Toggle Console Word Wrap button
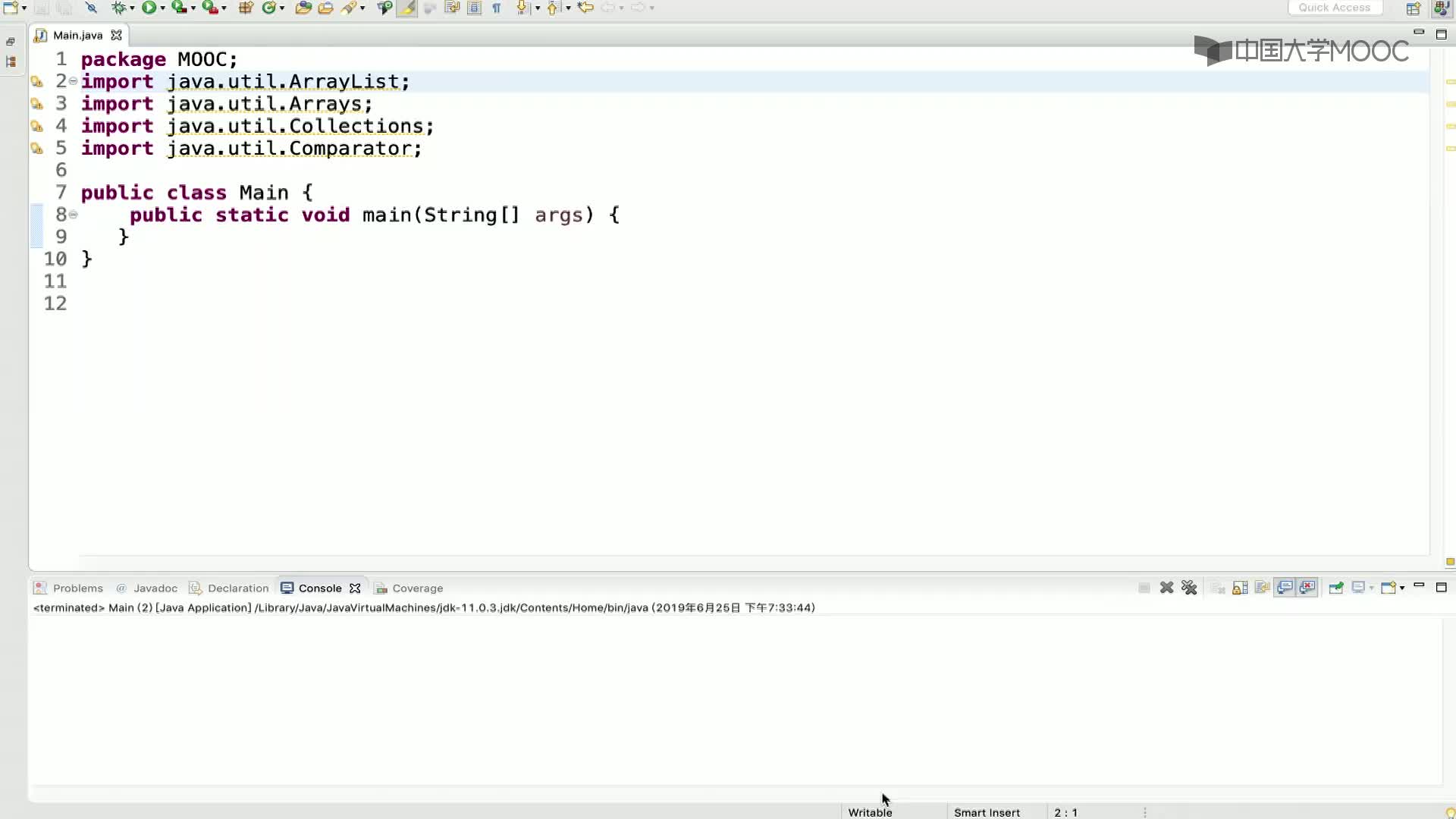 (x=1263, y=588)
